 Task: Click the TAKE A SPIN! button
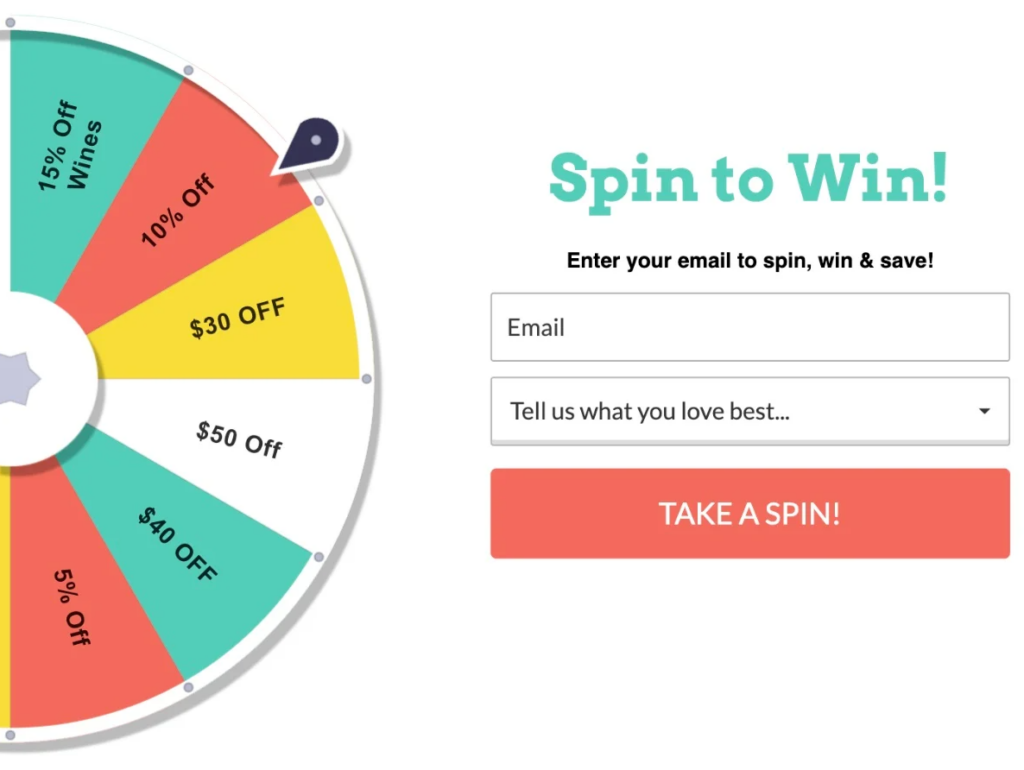(x=750, y=513)
